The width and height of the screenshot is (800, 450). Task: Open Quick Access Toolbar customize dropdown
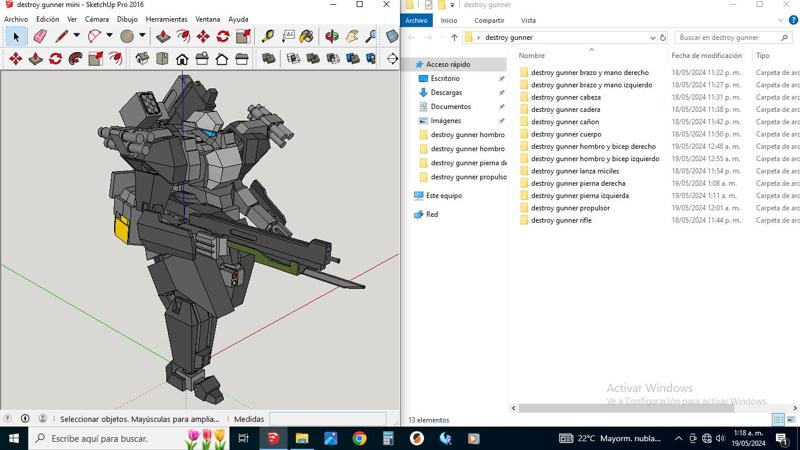pos(452,5)
